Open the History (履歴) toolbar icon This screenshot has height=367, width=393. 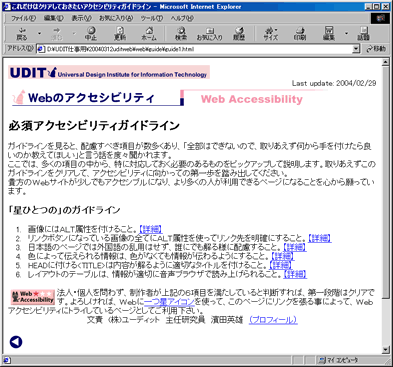click(x=239, y=33)
